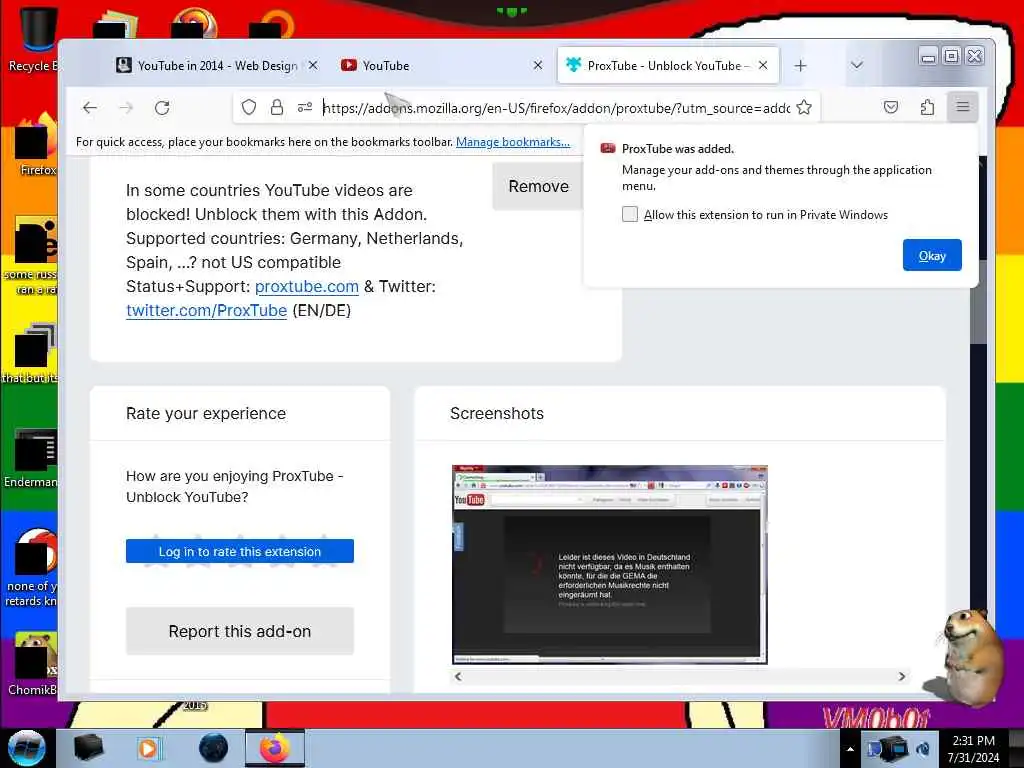The image size is (1024, 768).
Task: Open the Enderman desktop icon
Action: [33, 457]
